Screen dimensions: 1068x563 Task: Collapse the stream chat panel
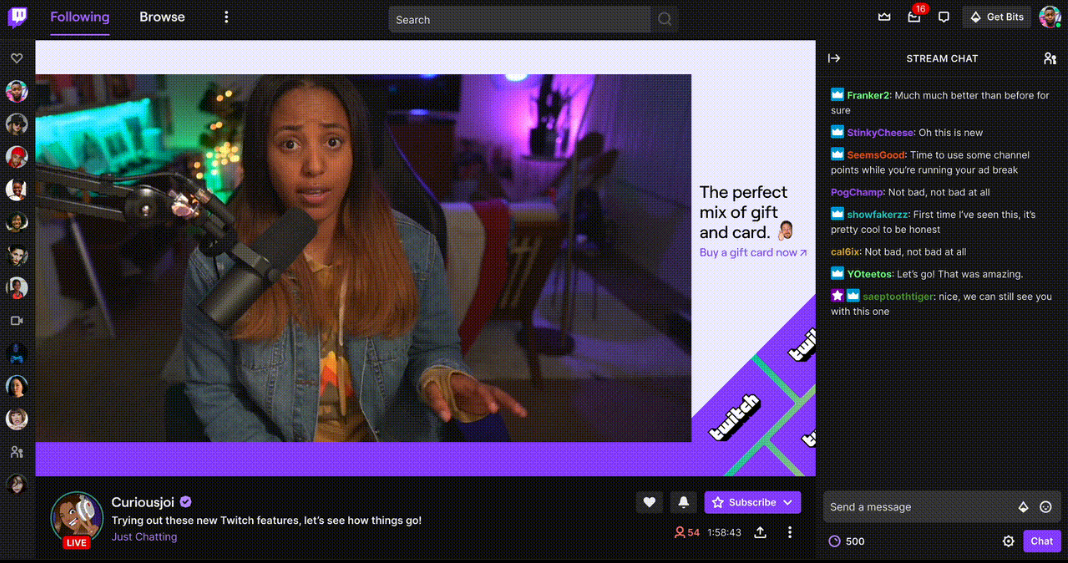point(834,59)
